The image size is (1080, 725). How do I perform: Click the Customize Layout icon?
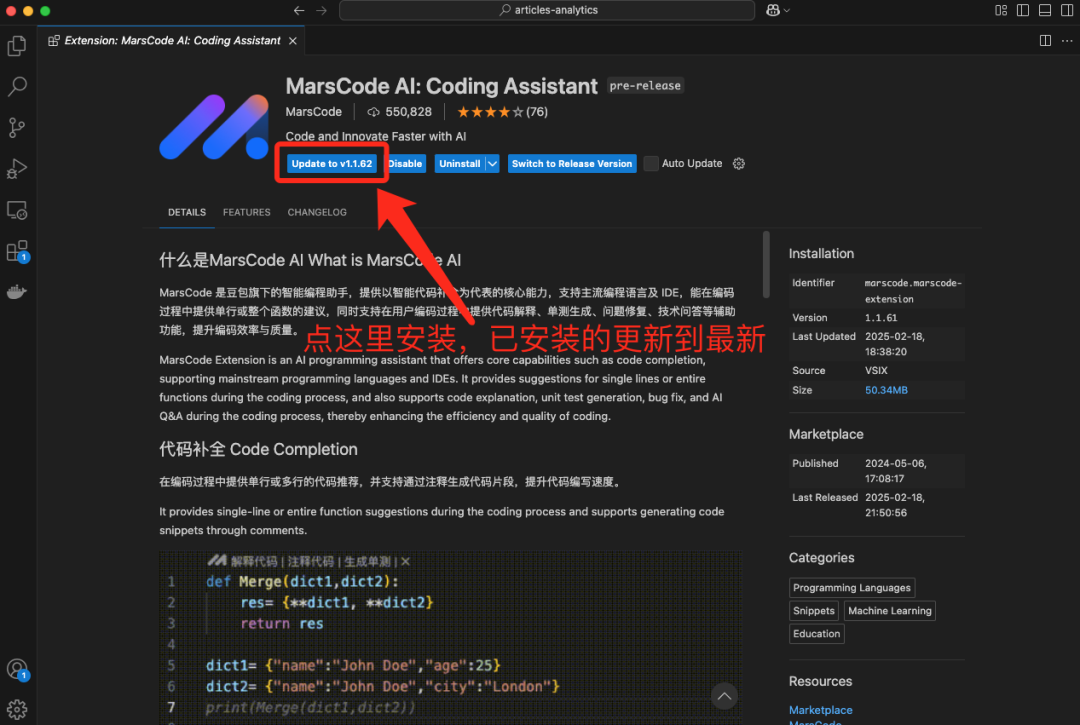pos(1001,10)
